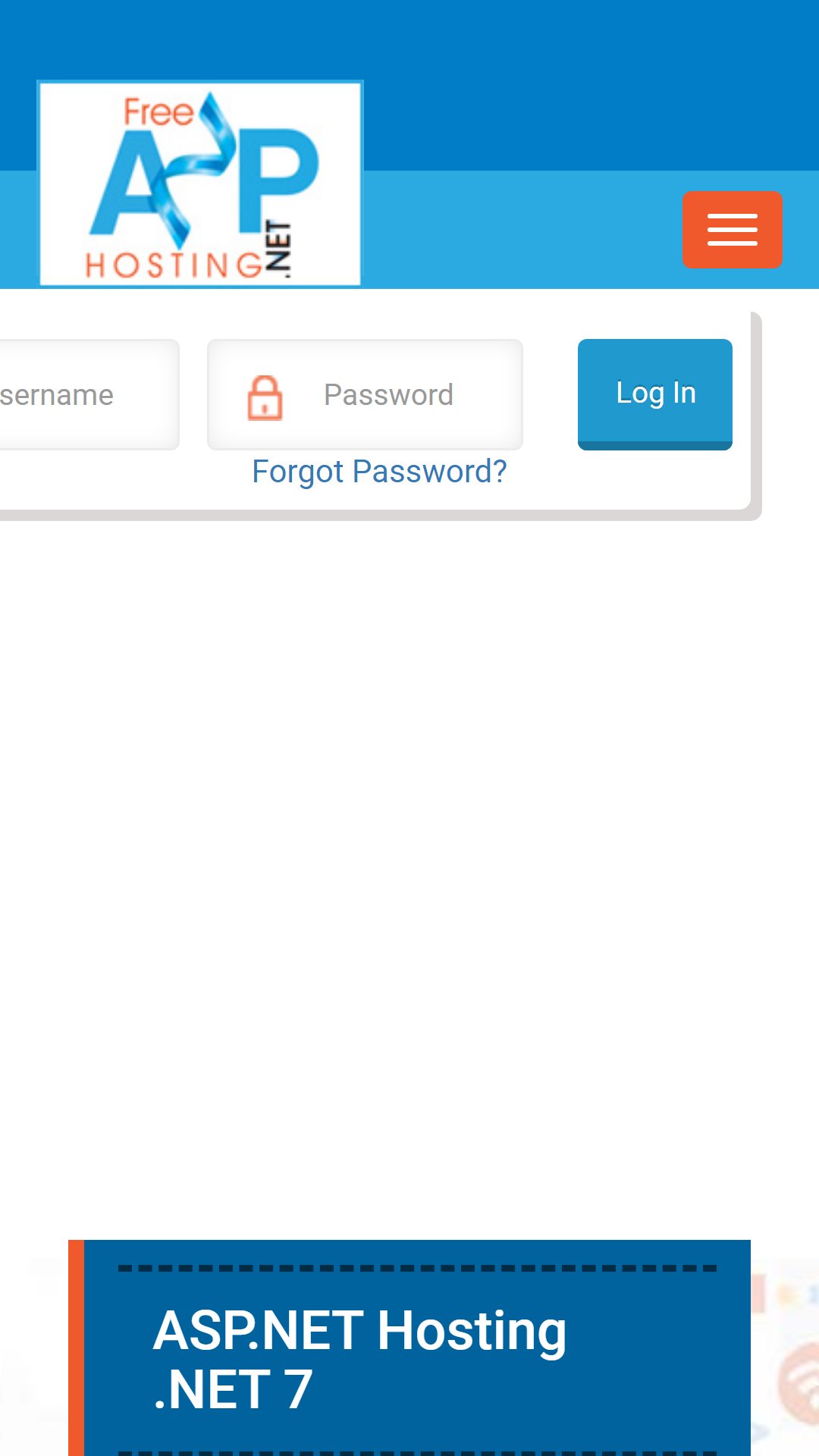
Task: Focus the Password input field
Action: coord(365,394)
